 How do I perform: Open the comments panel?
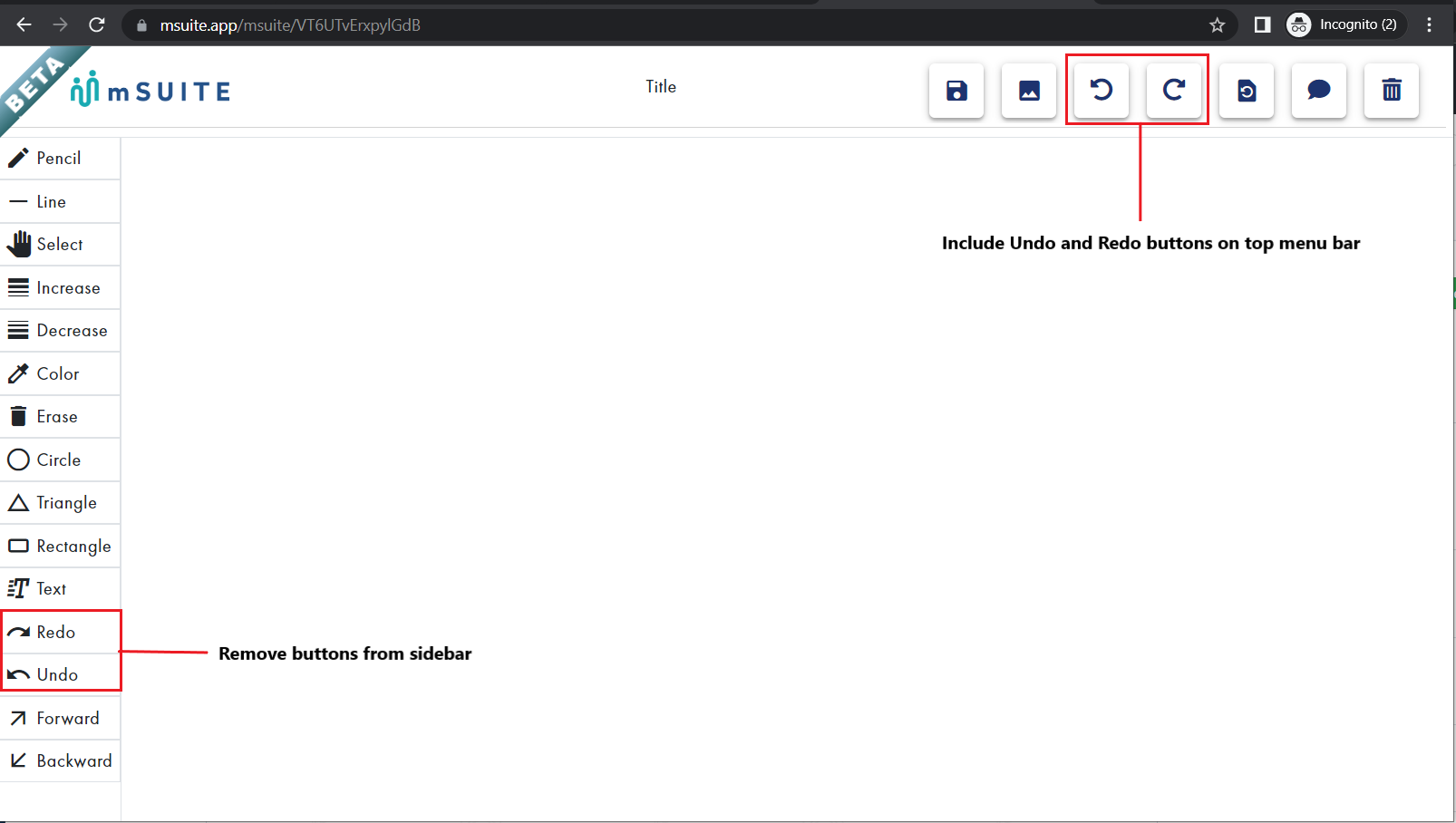pyautogui.click(x=1318, y=91)
